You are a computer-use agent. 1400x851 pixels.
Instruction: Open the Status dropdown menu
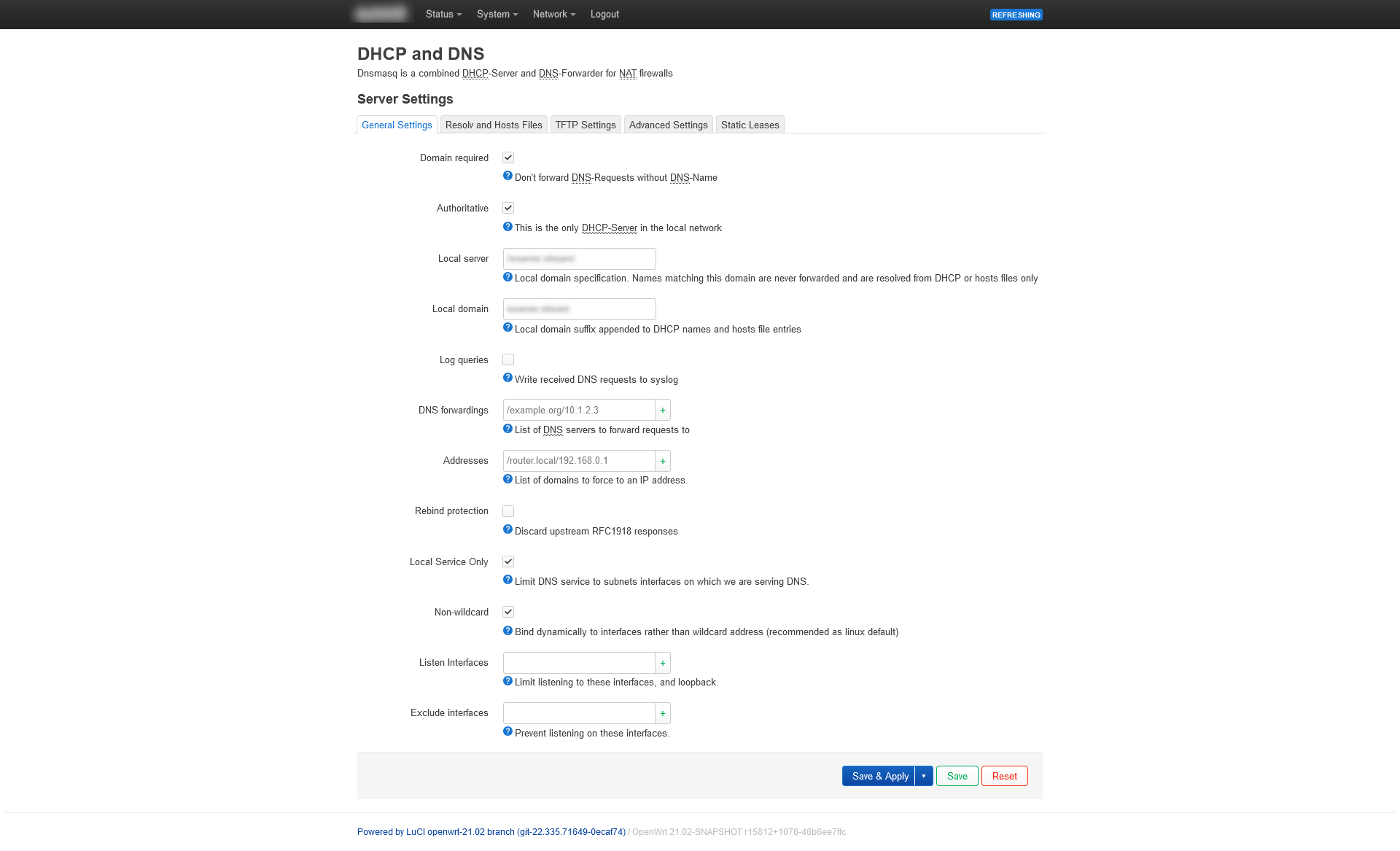pos(443,14)
